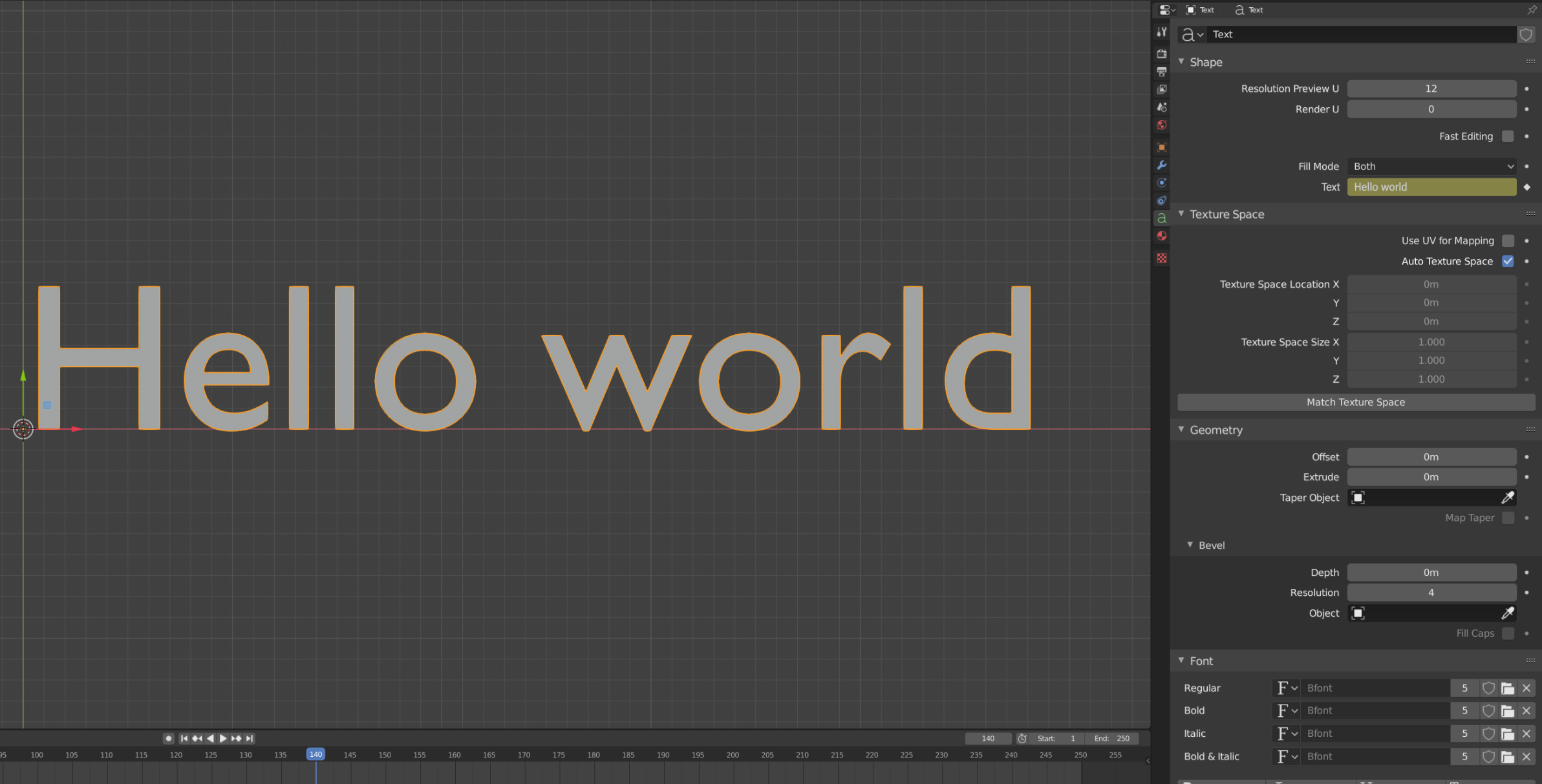Jump to the timeline start frame

[x=184, y=738]
